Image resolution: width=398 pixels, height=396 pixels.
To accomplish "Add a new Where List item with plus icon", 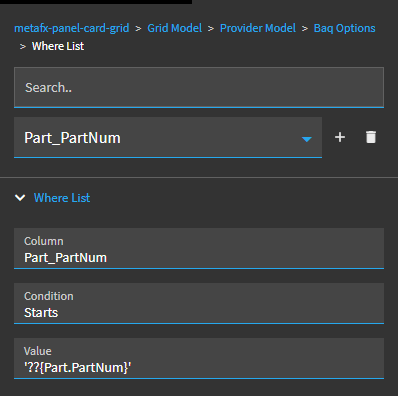I will (340, 137).
